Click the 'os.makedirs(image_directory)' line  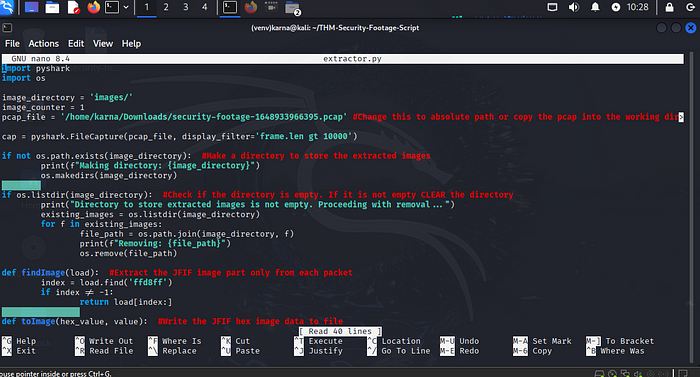point(109,176)
